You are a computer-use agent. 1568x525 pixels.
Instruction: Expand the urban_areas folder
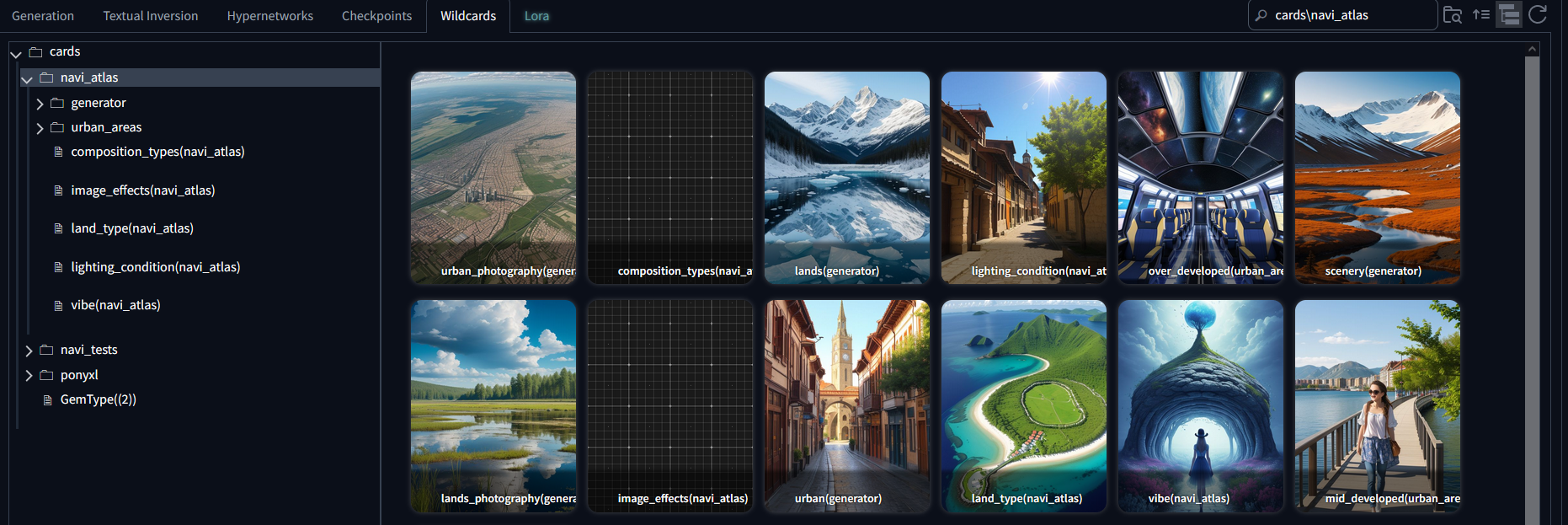coord(39,128)
